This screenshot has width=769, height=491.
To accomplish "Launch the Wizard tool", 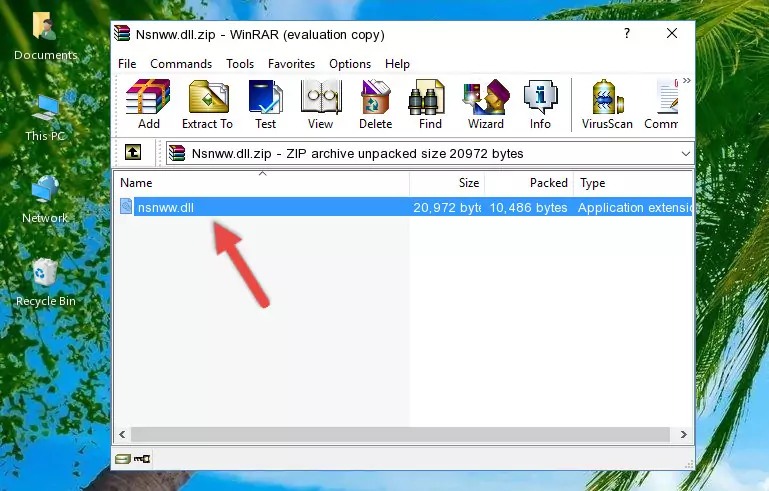I will [x=486, y=104].
